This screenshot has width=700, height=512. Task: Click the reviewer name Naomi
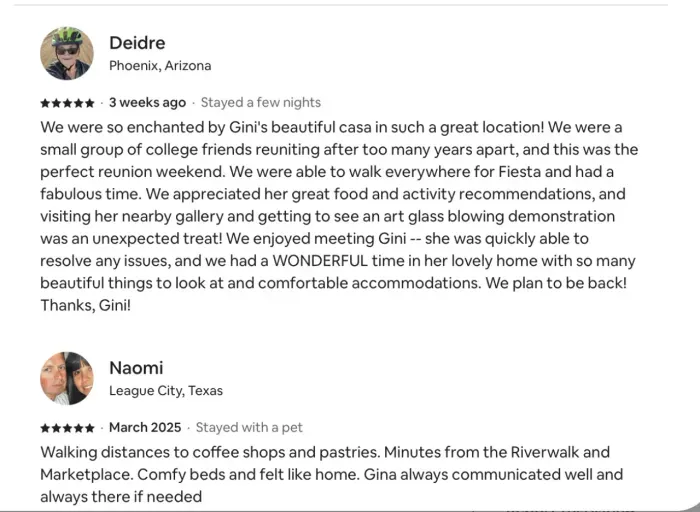136,368
